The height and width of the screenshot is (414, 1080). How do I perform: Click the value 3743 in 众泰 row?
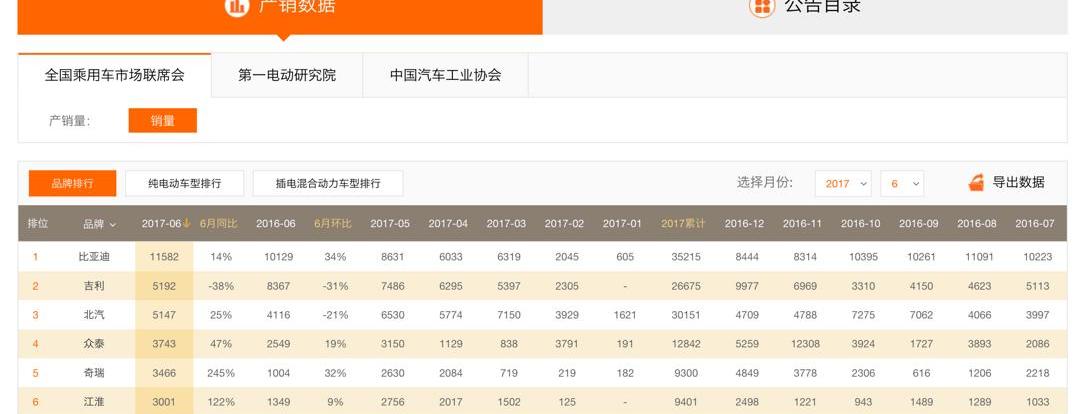click(164, 344)
